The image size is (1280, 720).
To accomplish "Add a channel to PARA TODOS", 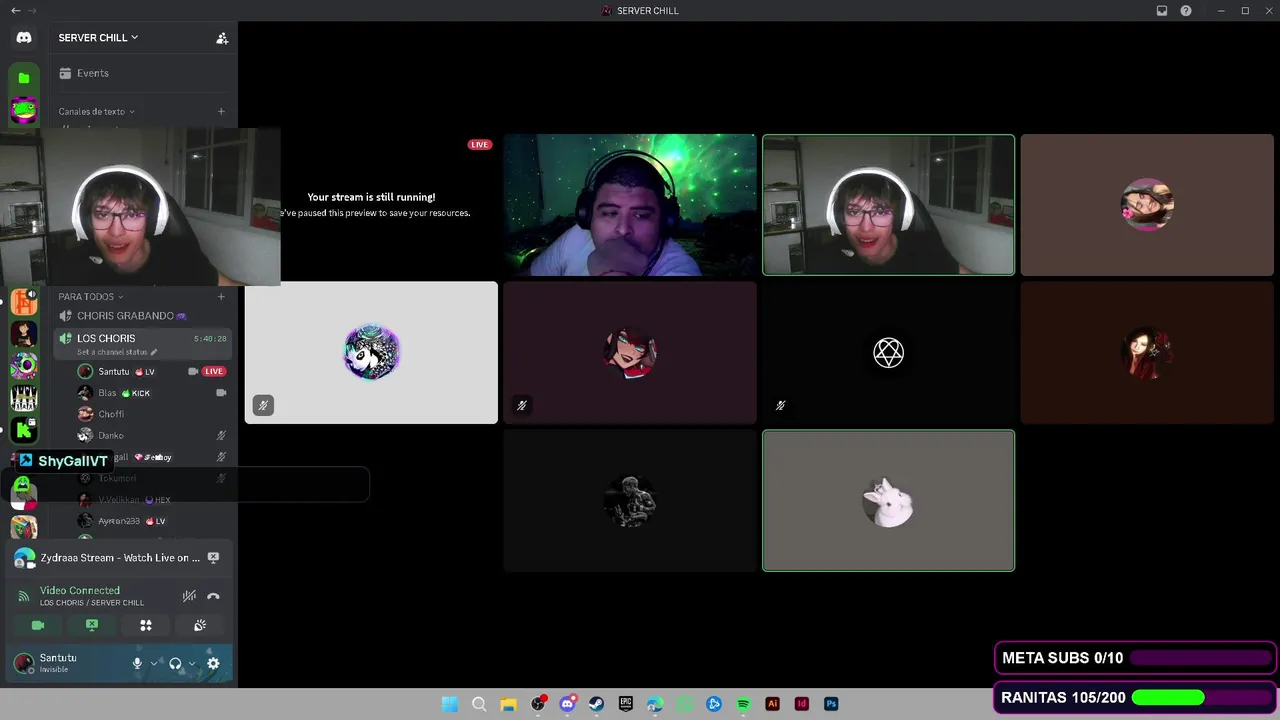I will point(221,297).
